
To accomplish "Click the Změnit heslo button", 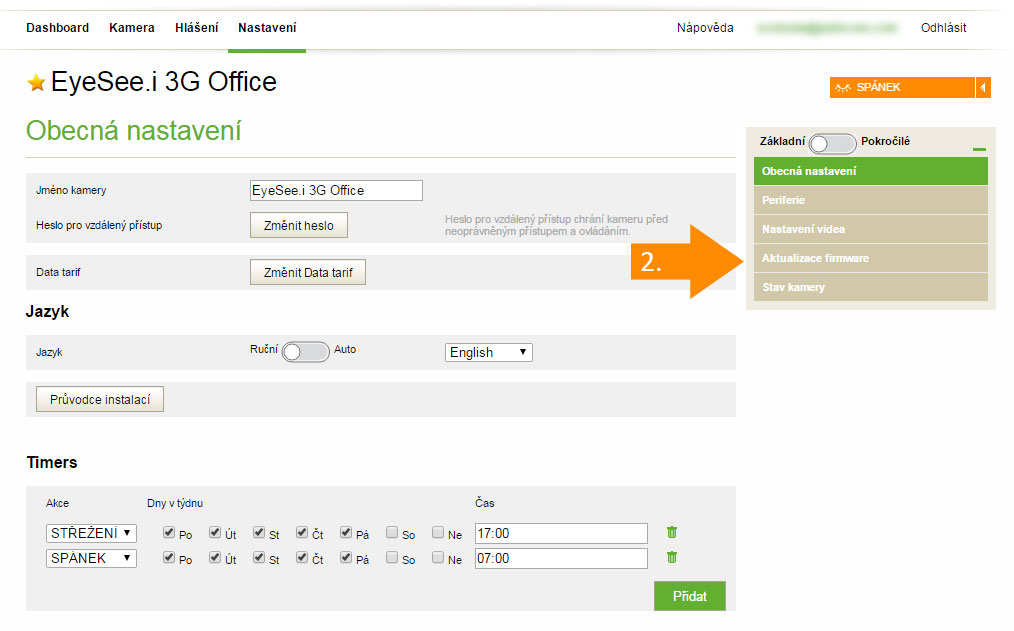I will [x=298, y=225].
